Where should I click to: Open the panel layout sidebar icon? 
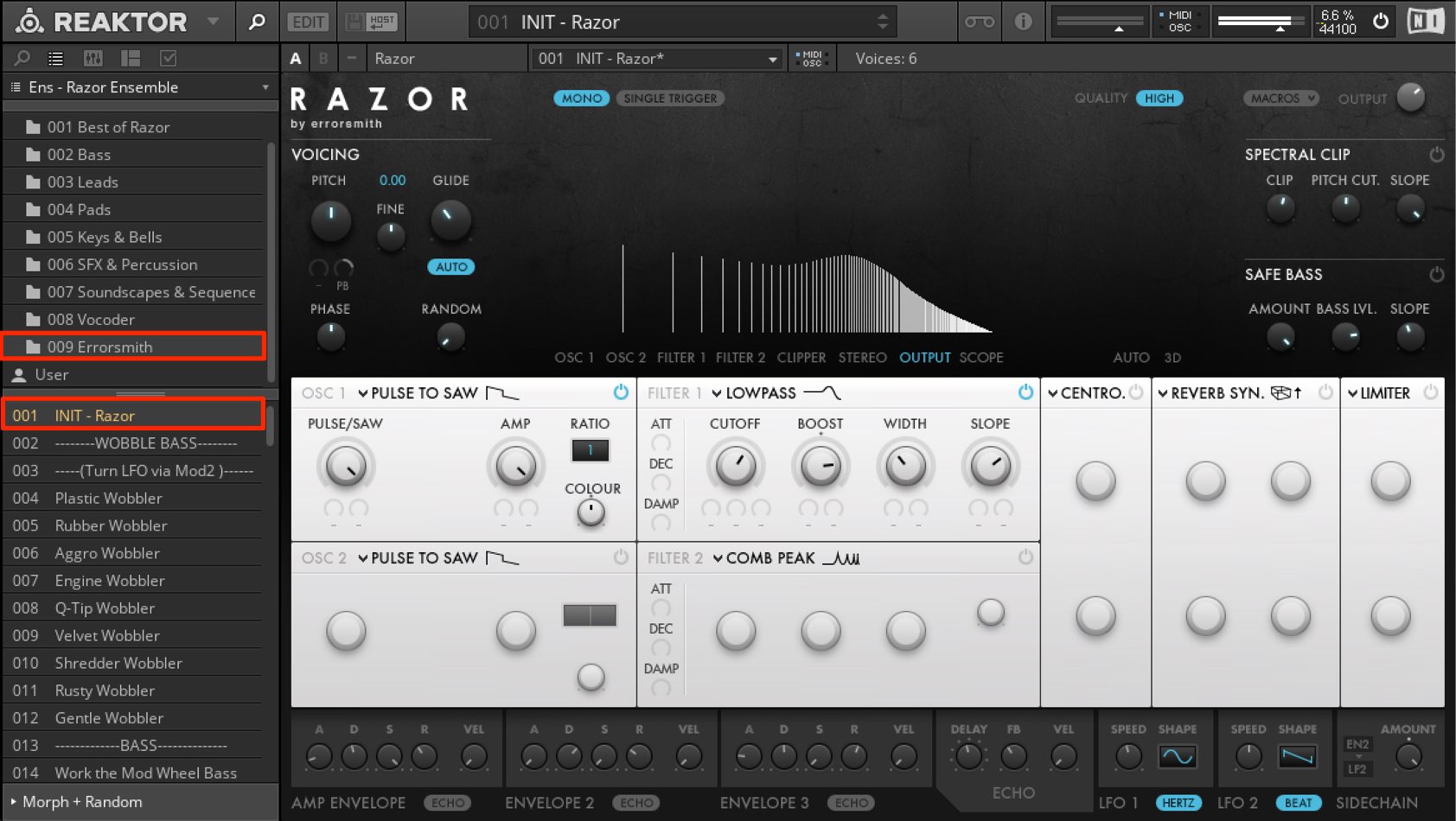click(x=131, y=58)
